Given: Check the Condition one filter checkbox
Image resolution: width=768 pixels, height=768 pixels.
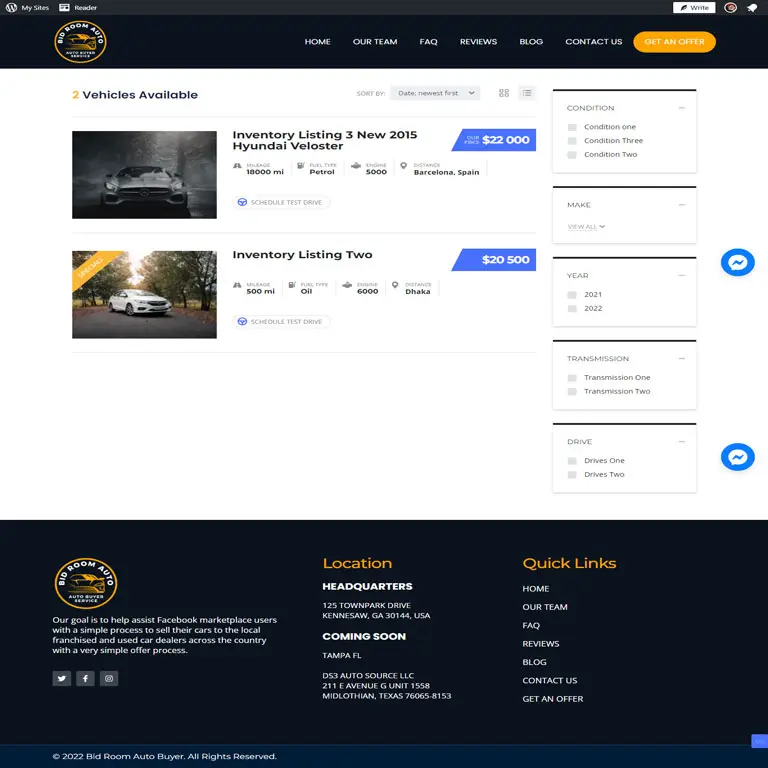Looking at the screenshot, I should (572, 127).
